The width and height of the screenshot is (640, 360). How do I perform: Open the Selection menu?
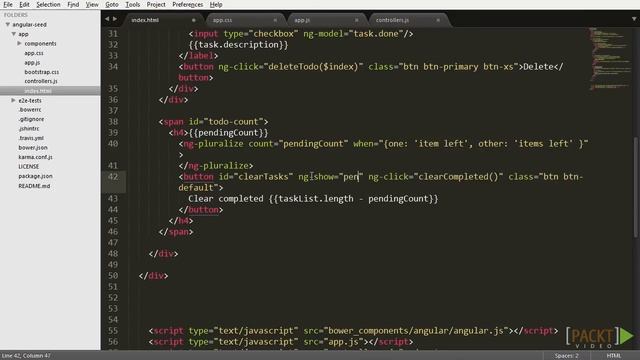(48, 4)
